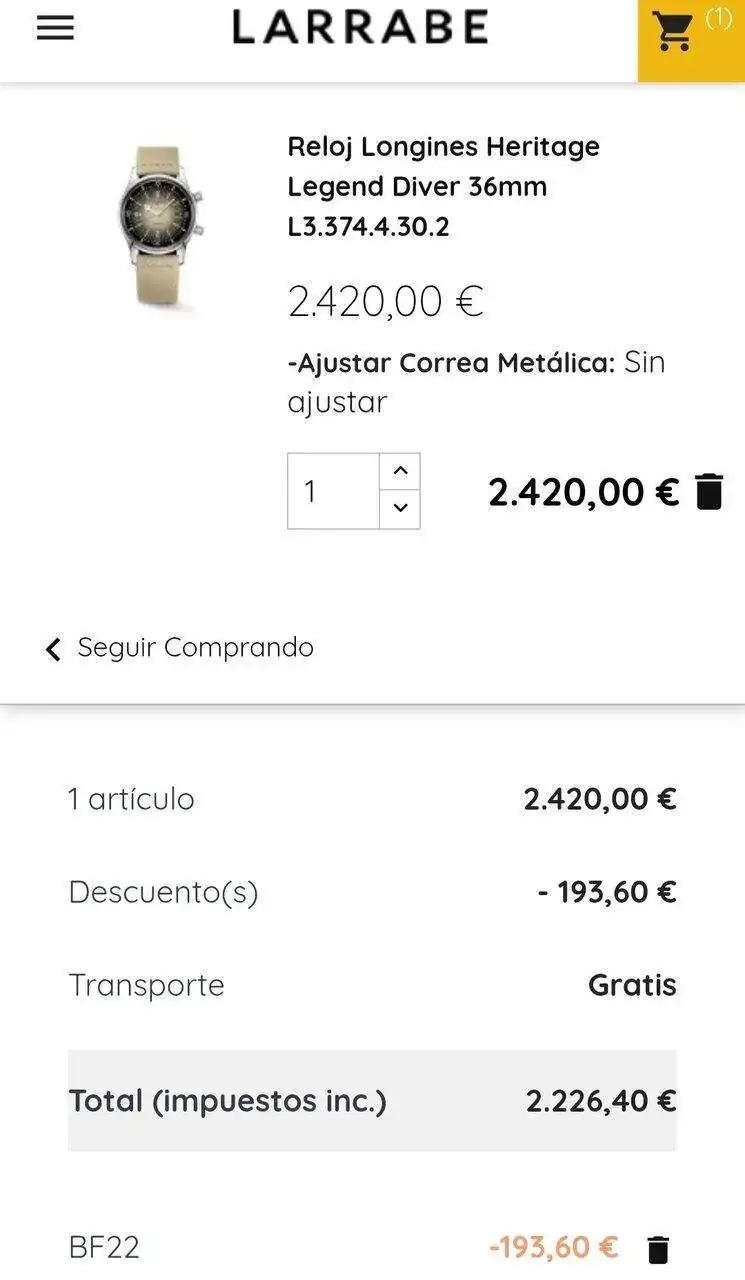The width and height of the screenshot is (745, 1280).
Task: Click the BF22 voucher code label
Action: pos(104,1247)
